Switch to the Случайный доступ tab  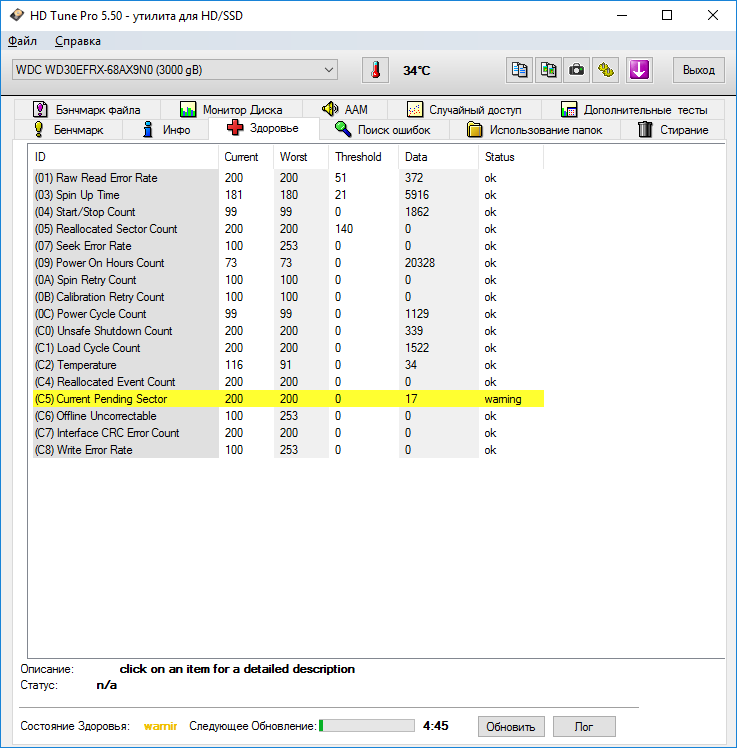coord(464,110)
